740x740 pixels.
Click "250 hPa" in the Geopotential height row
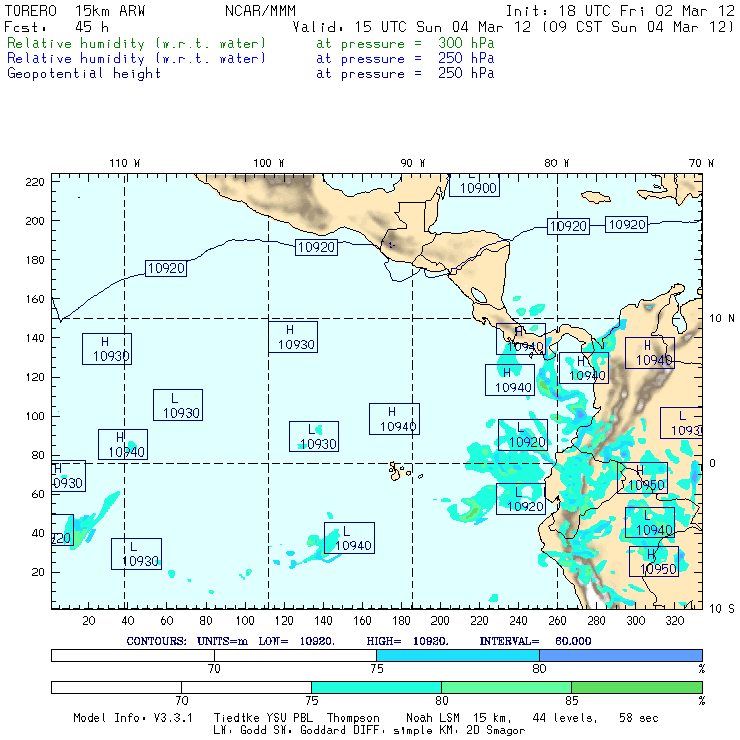coord(466,73)
